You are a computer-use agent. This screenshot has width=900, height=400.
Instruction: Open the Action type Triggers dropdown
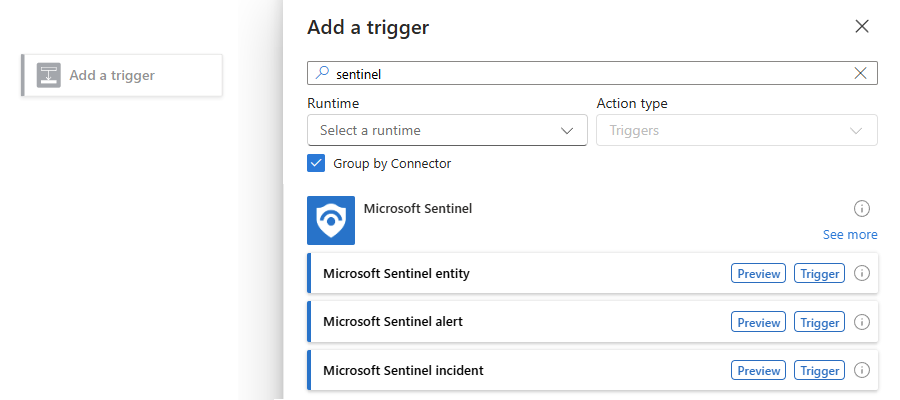tap(737, 130)
